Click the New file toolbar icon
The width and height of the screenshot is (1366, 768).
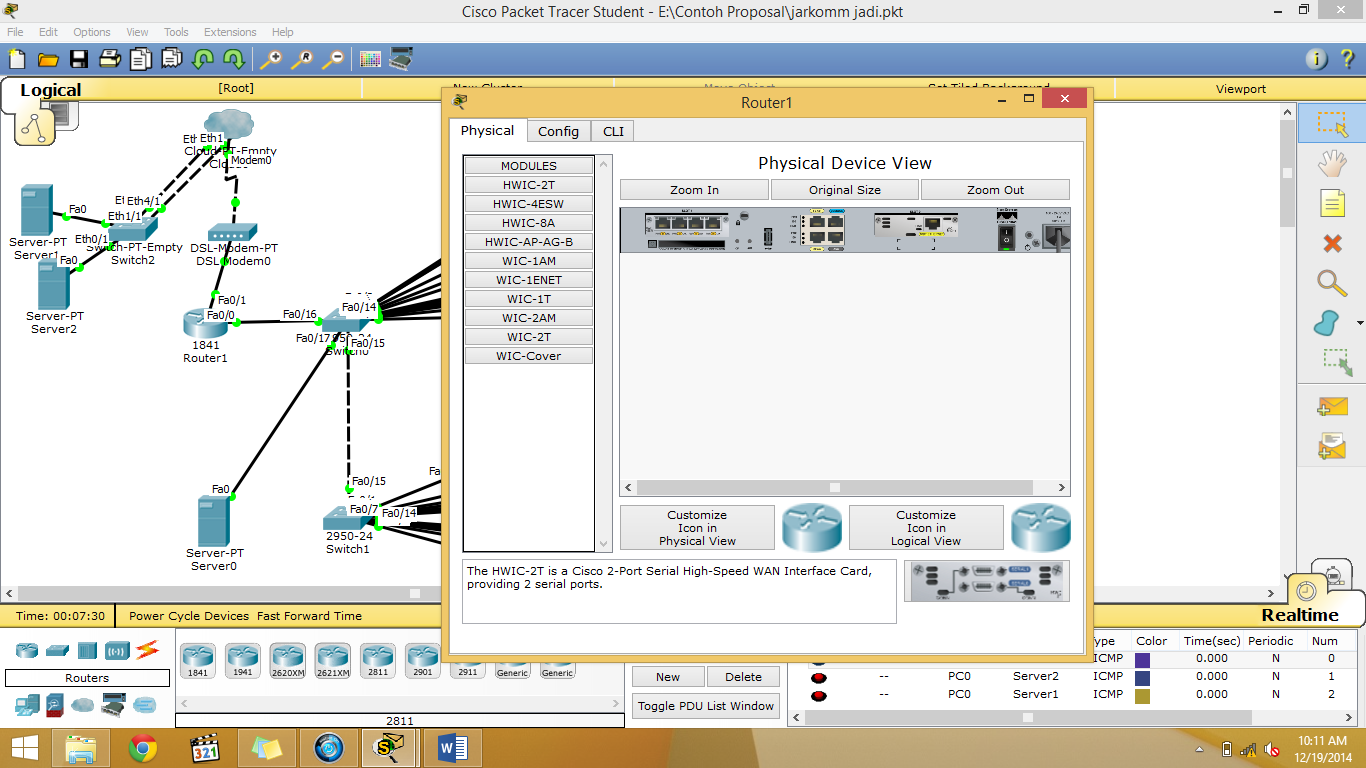[17, 59]
